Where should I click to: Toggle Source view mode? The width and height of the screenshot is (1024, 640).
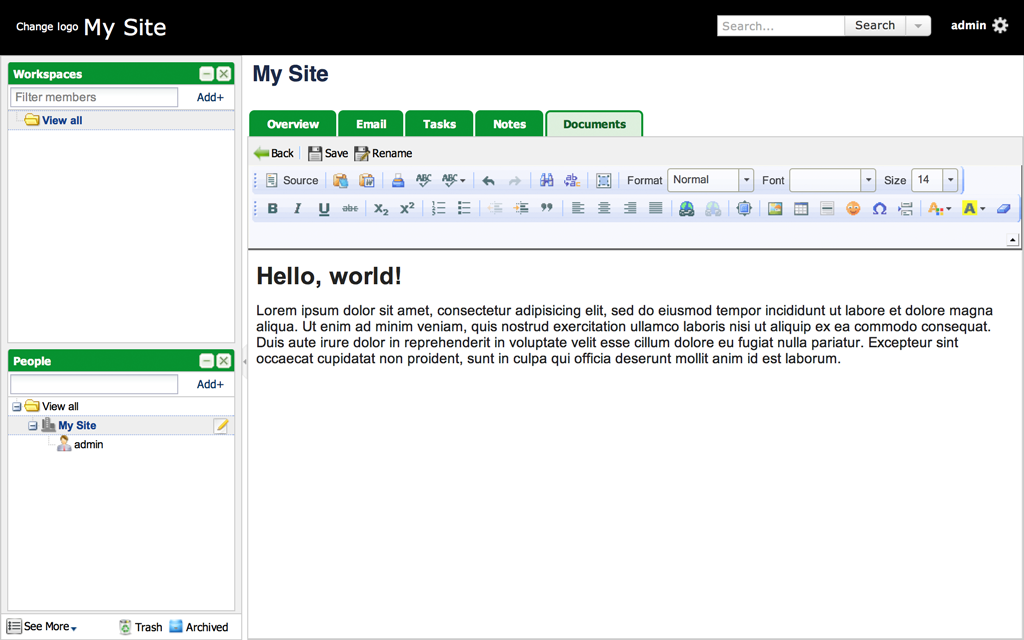(291, 180)
